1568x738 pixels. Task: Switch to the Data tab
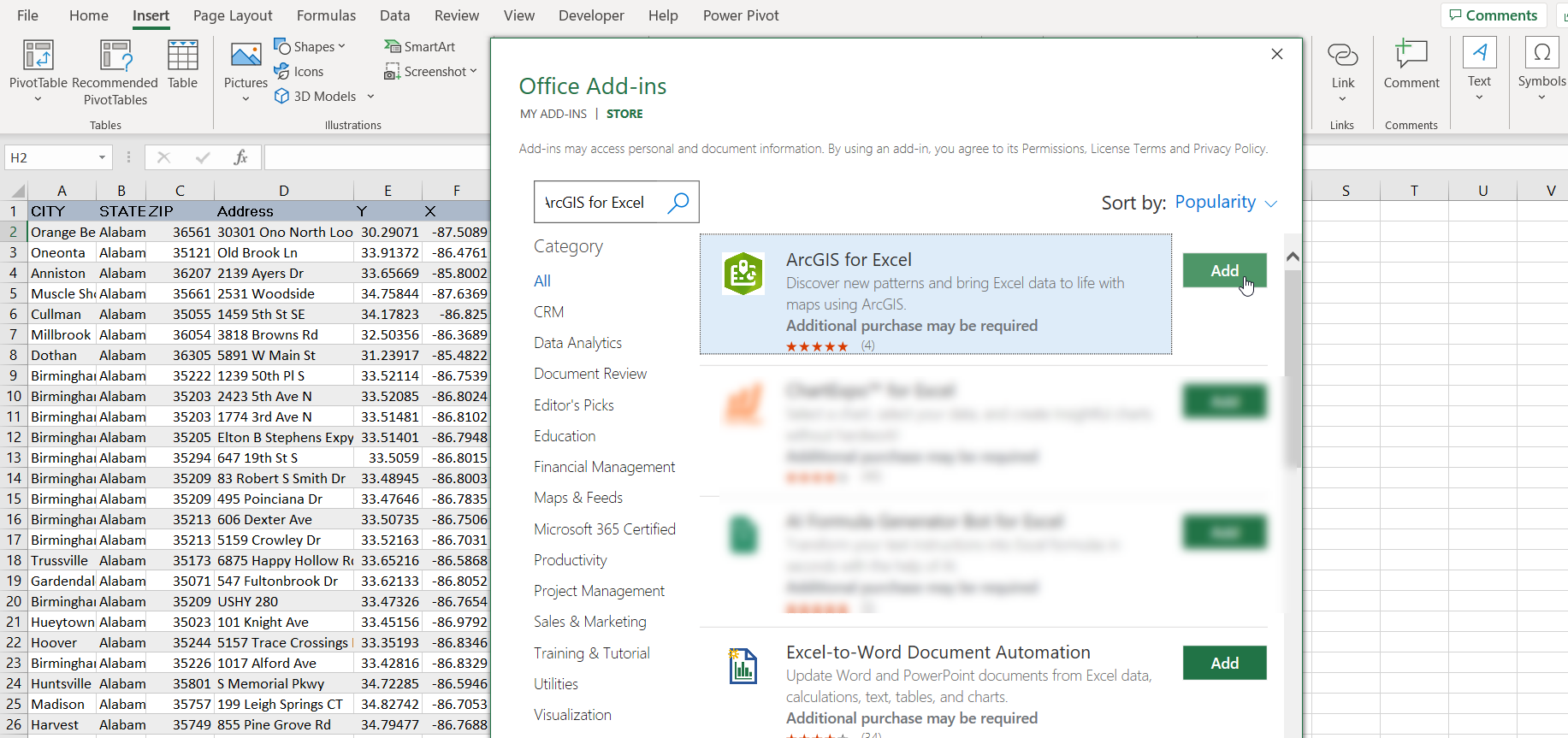click(x=394, y=15)
